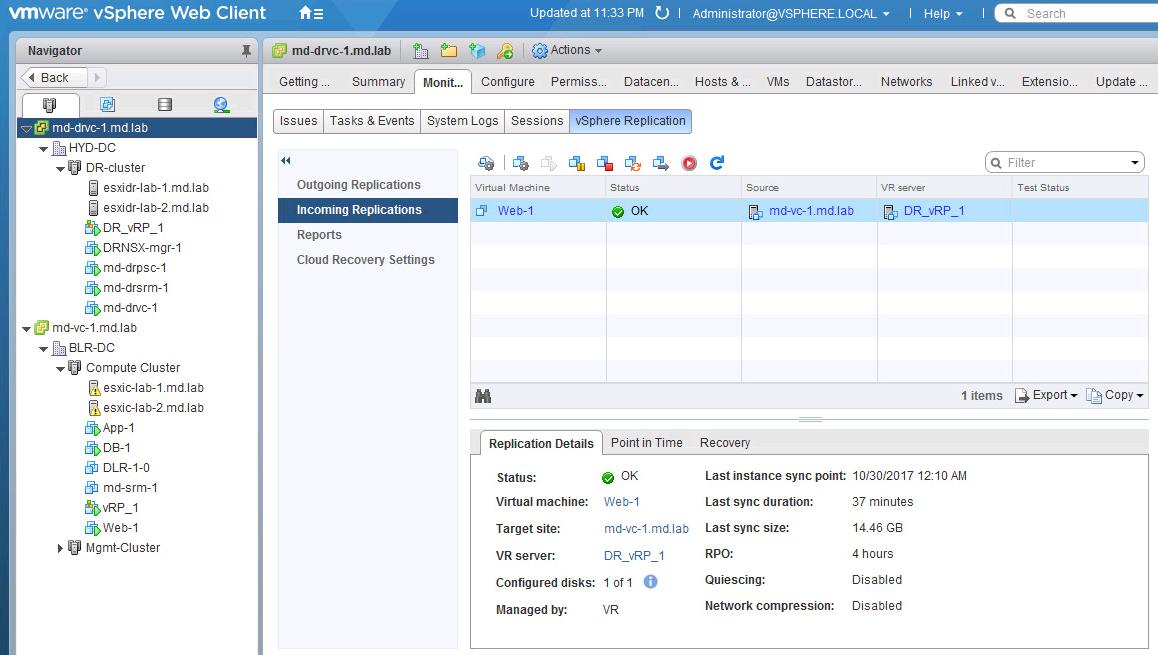The width and height of the screenshot is (1158, 655).
Task: Open the home menu icon in header
Action: (x=311, y=13)
